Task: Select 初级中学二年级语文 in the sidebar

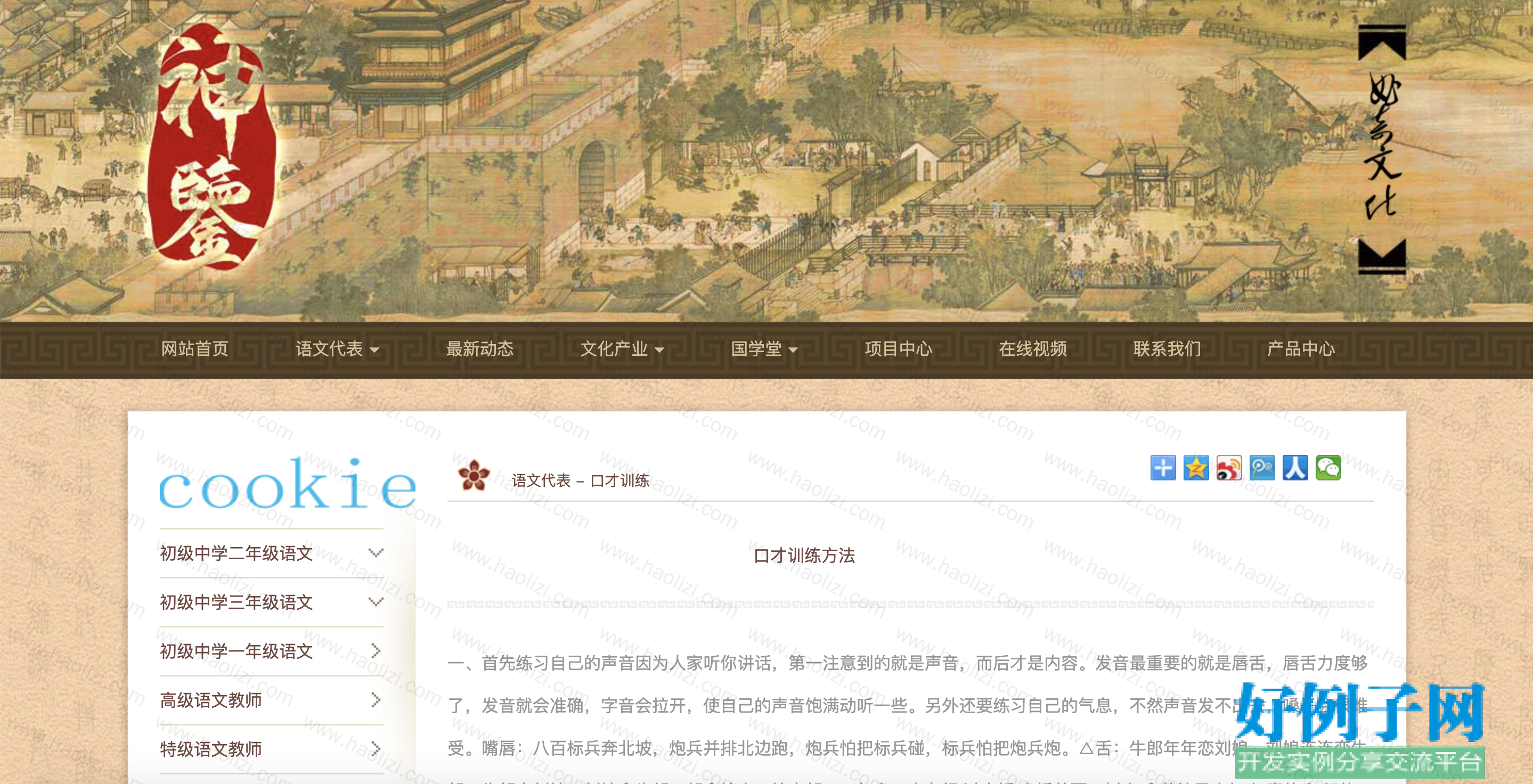Action: [x=237, y=553]
